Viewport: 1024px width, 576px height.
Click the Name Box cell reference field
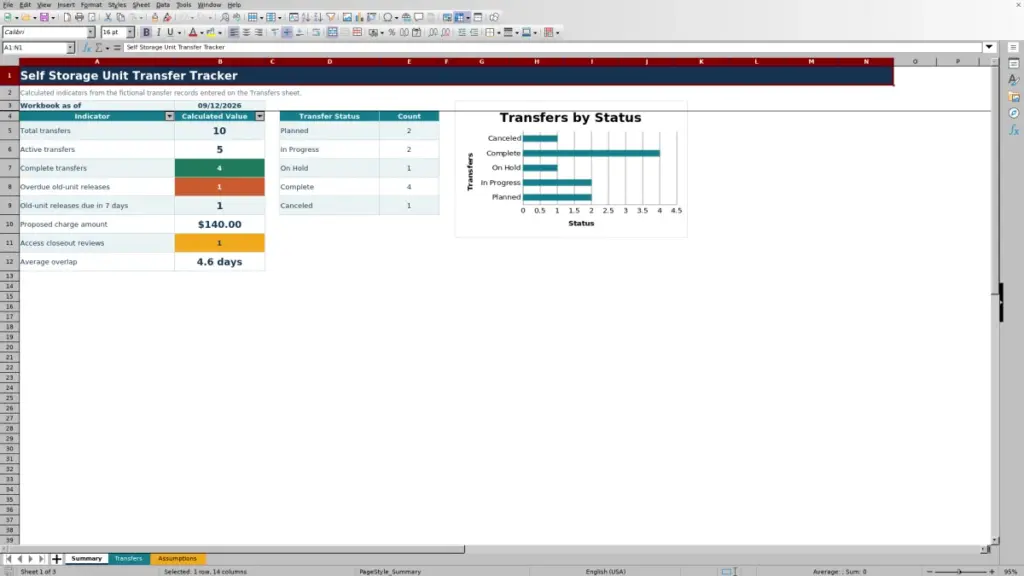click(34, 48)
